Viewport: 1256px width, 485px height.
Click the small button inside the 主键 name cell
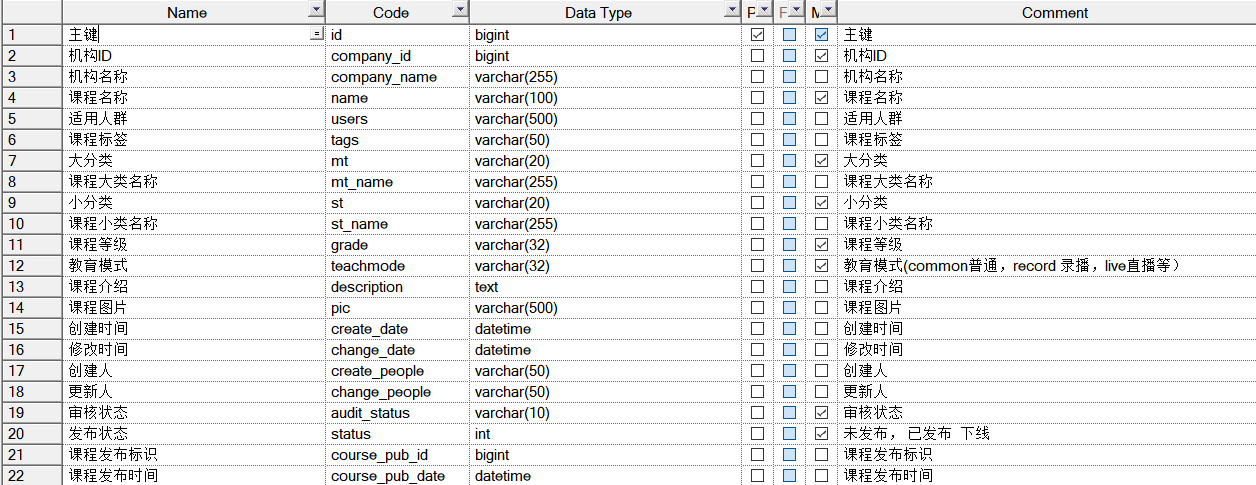coord(317,35)
